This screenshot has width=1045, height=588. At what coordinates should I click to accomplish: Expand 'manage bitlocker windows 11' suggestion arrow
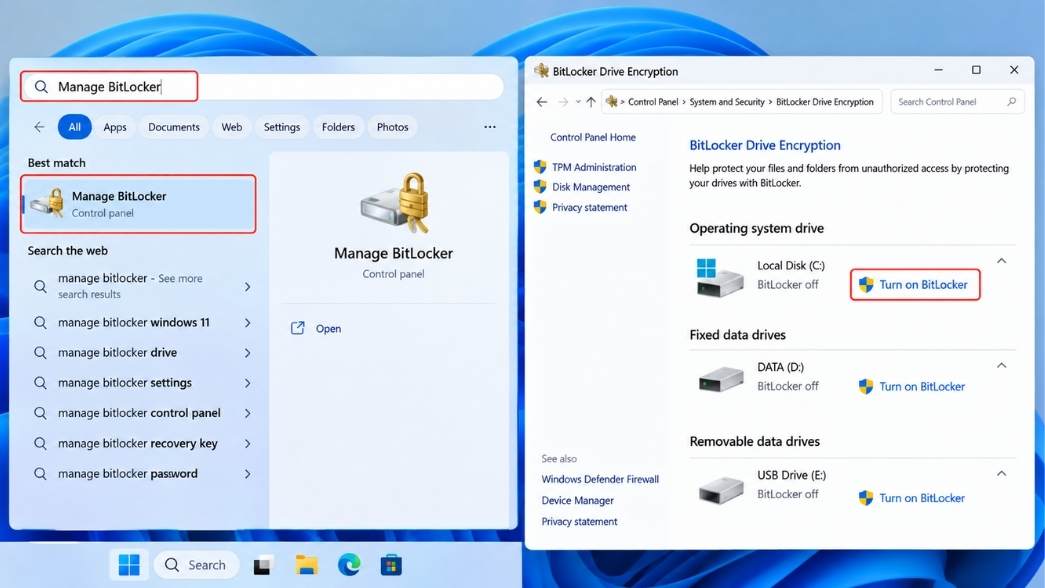247,323
